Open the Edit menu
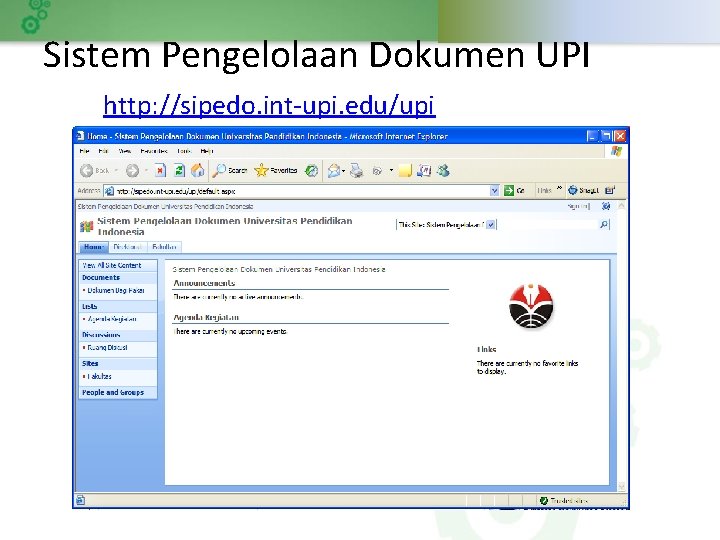 (103, 151)
